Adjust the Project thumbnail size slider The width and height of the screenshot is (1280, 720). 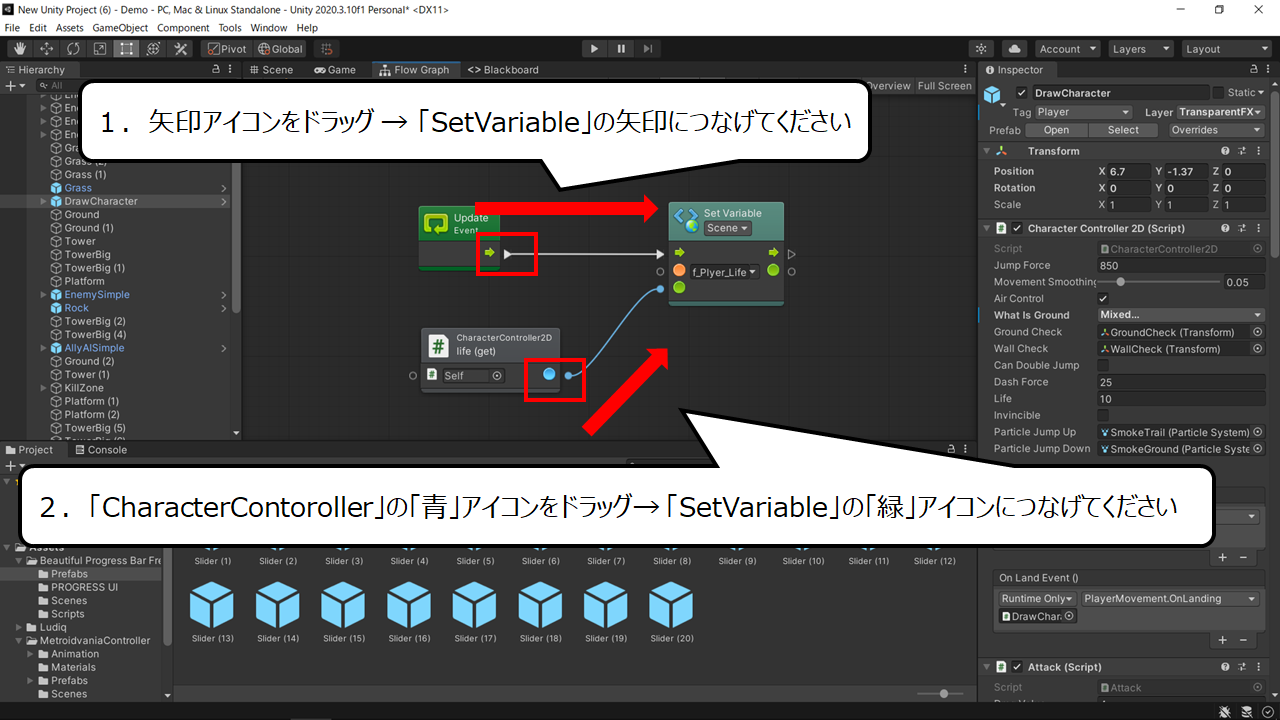[x=939, y=694]
